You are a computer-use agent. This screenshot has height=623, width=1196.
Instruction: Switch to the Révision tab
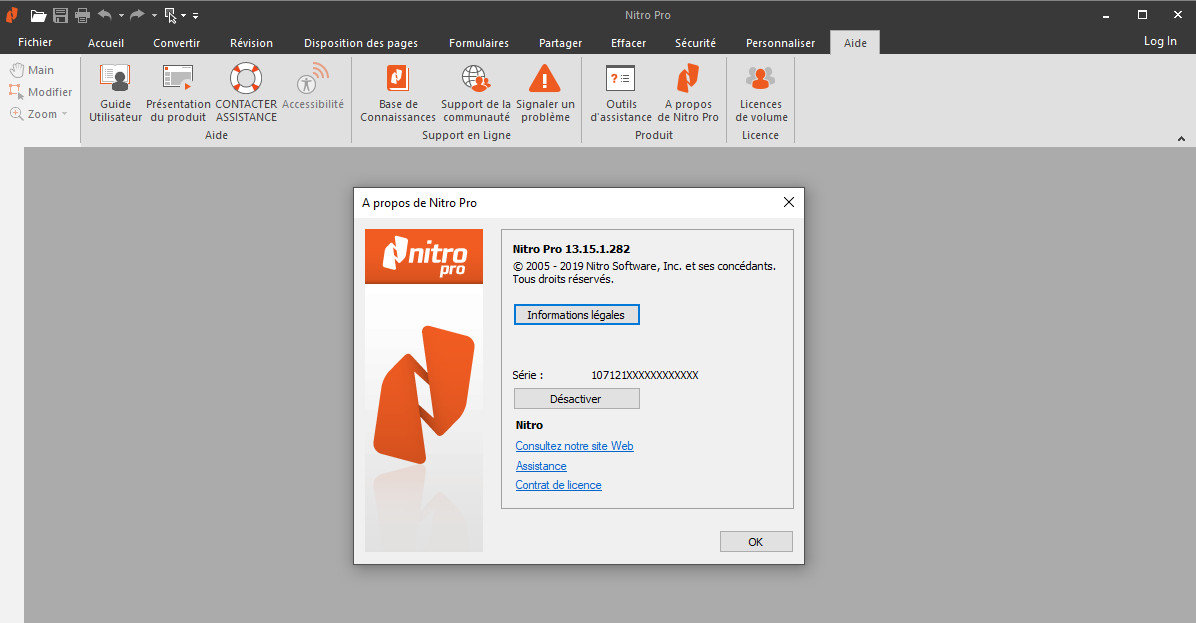point(252,43)
